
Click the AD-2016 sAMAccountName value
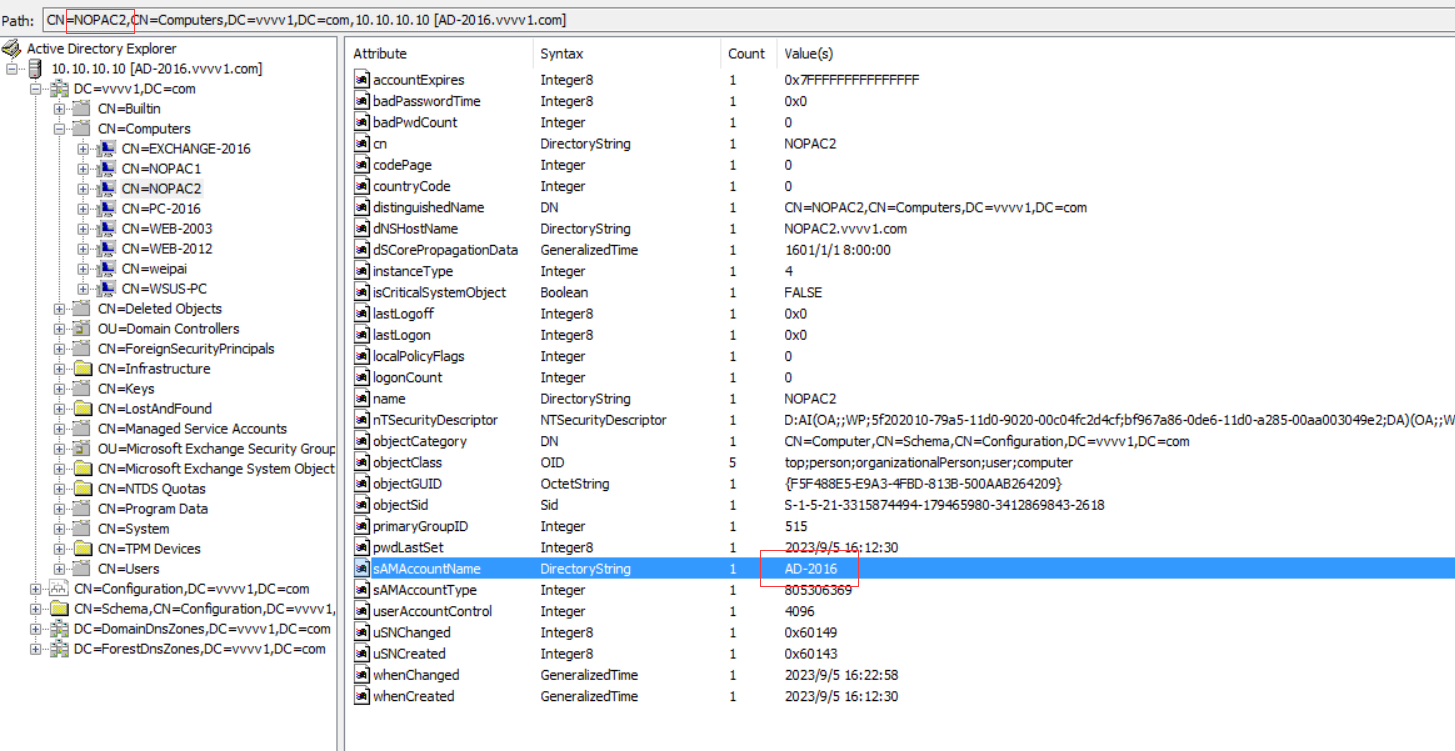point(811,569)
